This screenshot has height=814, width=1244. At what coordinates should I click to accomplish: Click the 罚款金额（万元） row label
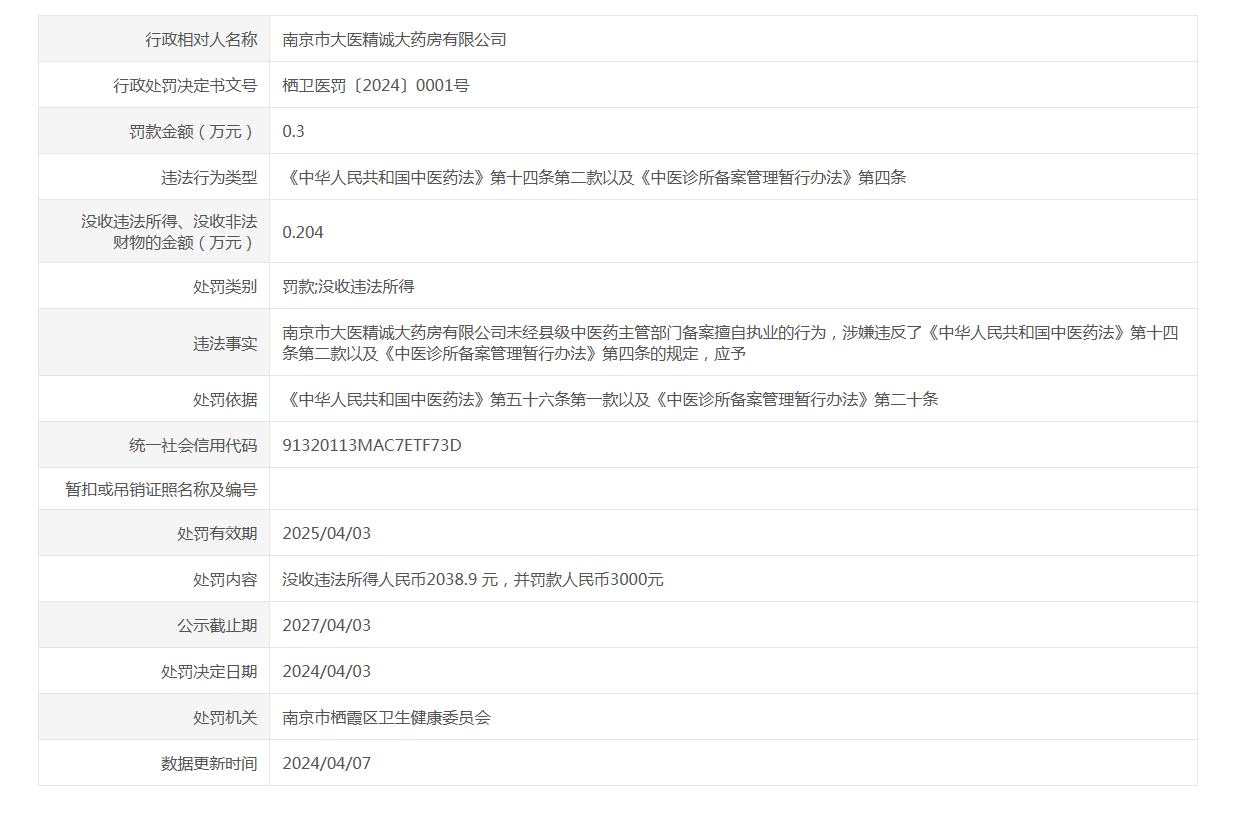193,132
